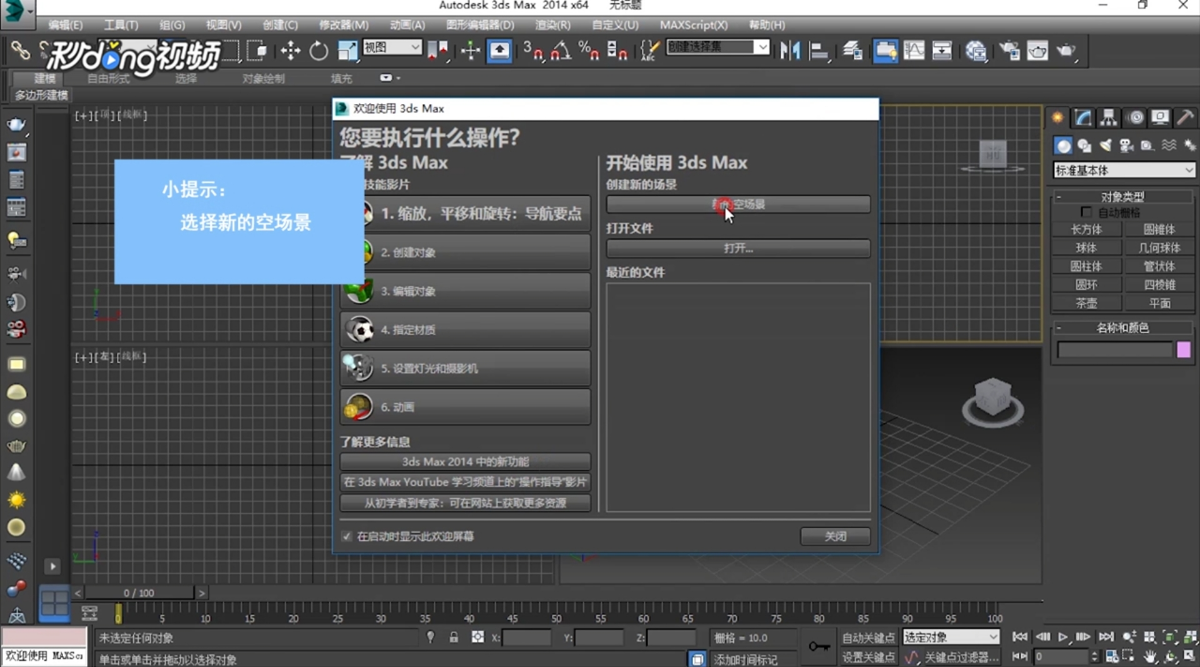The image size is (1200, 667).
Task: Select the Shapes category icon
Action: pos(1084,145)
